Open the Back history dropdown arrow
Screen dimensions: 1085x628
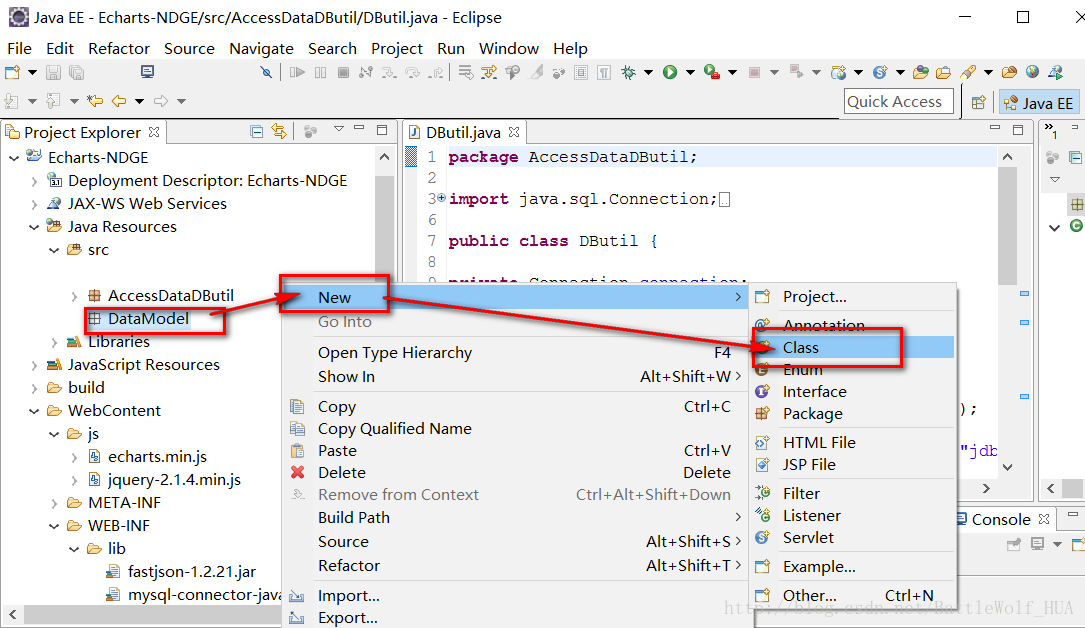[x=139, y=101]
